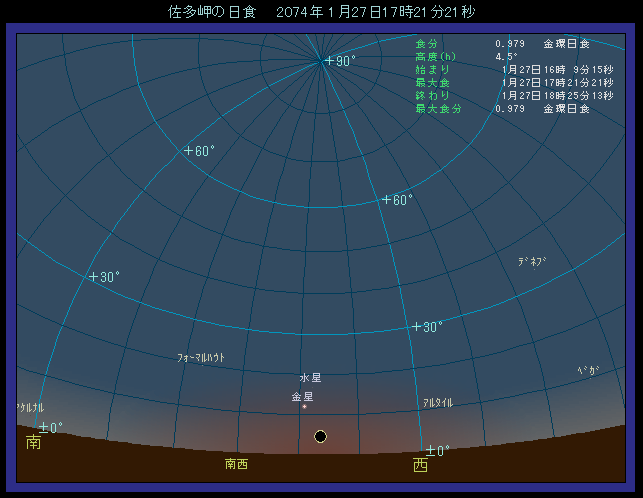Image resolution: width=643 pixels, height=498 pixels.
Task: Click the zenith cross marker at +90°
Action: (x=328, y=61)
